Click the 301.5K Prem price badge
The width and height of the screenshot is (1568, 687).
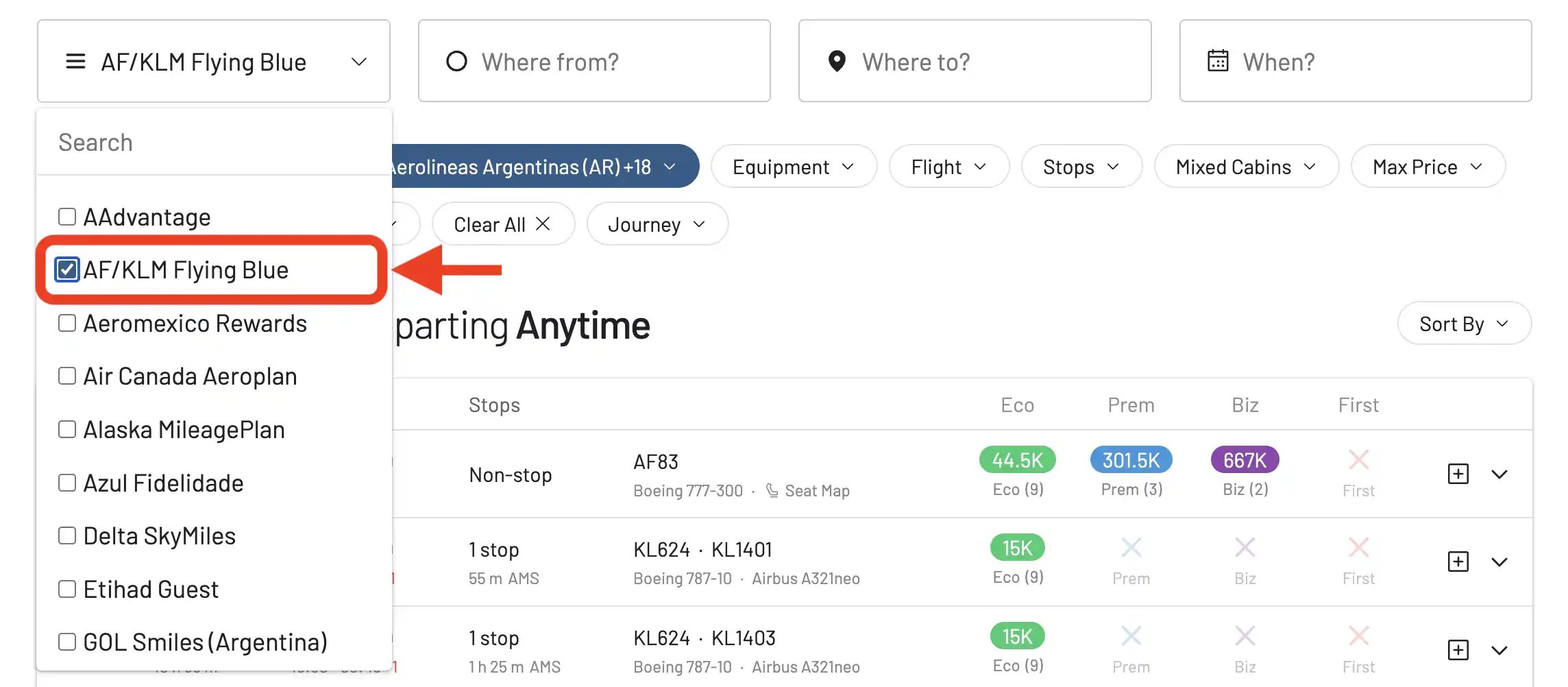pyautogui.click(x=1131, y=459)
